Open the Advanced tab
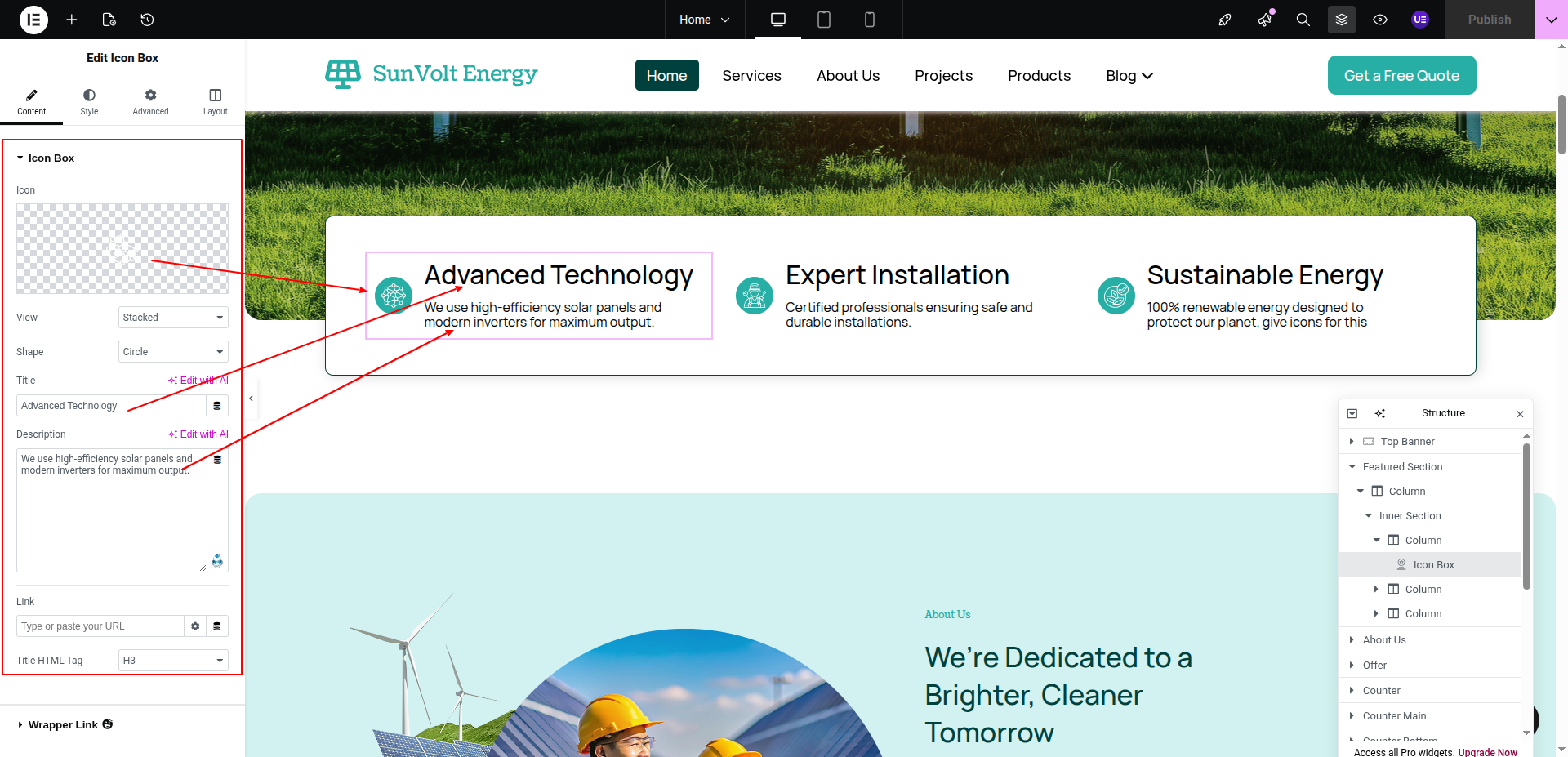The height and width of the screenshot is (757, 1568). (x=150, y=102)
